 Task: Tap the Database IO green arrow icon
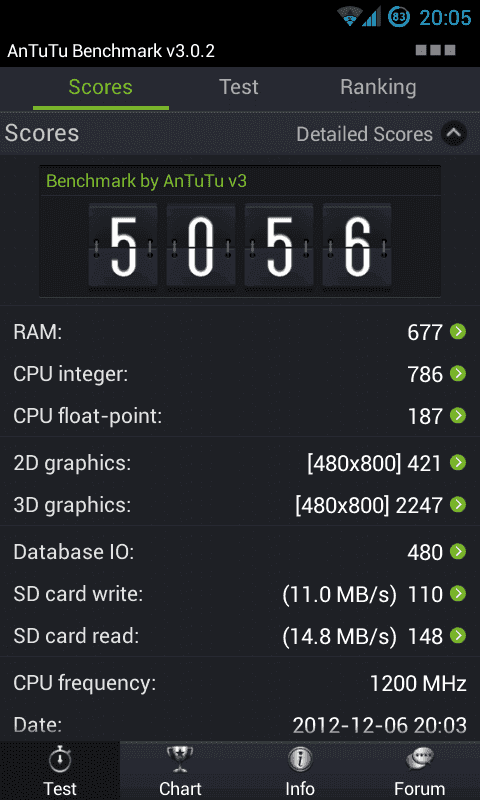(x=458, y=552)
